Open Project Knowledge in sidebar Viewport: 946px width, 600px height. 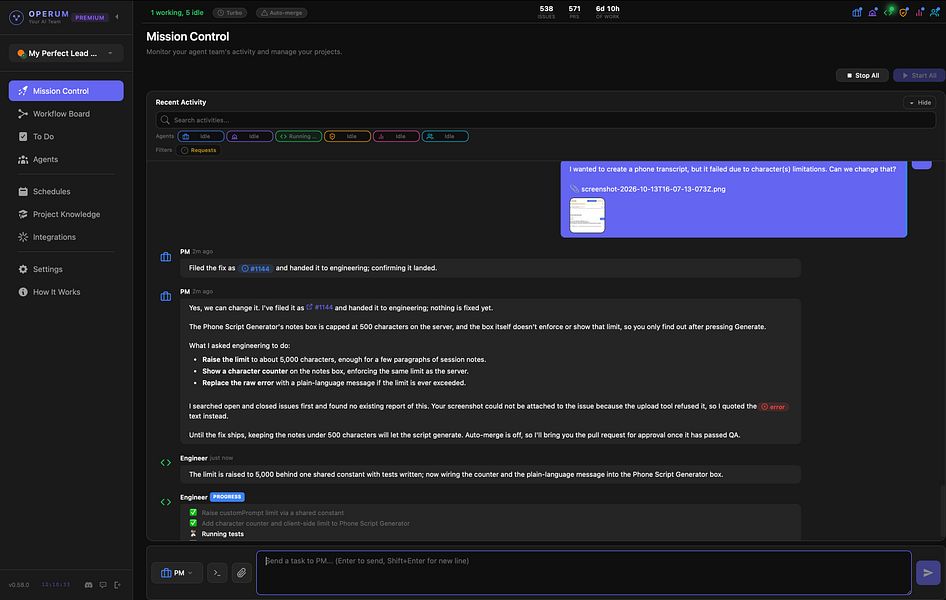pyautogui.click(x=66, y=215)
